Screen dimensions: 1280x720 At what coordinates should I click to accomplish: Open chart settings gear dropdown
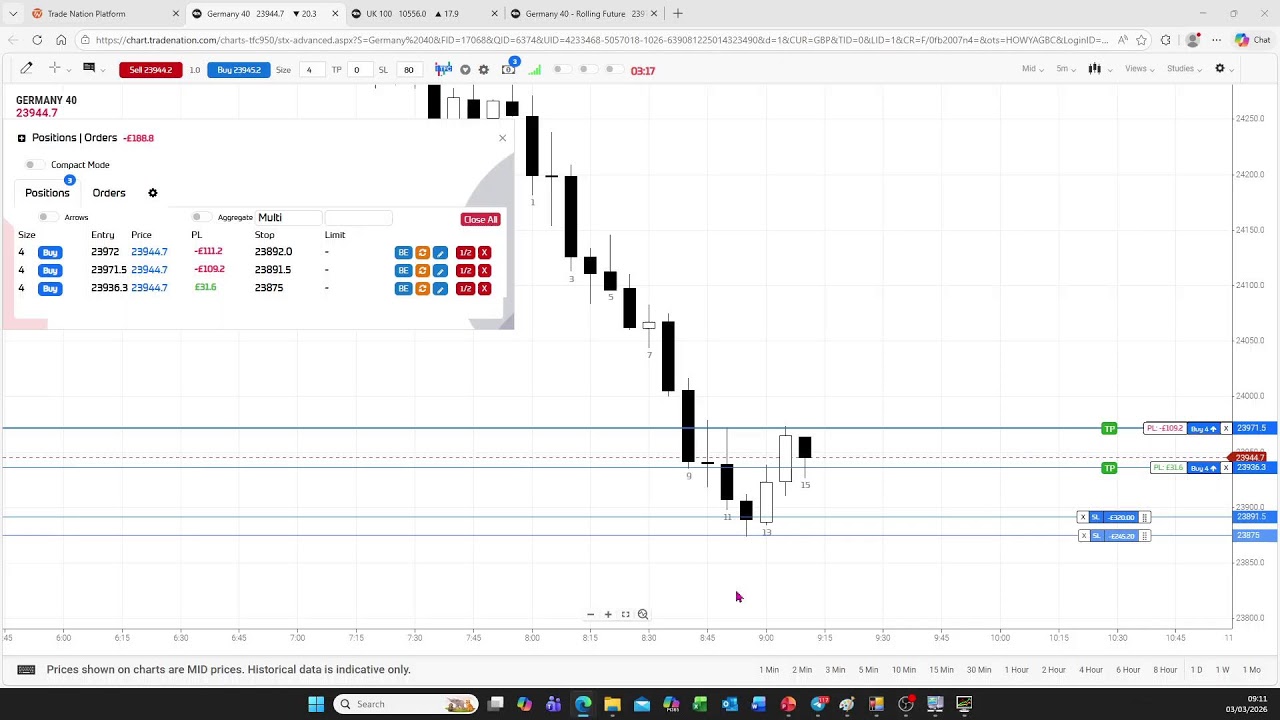(x=1224, y=69)
